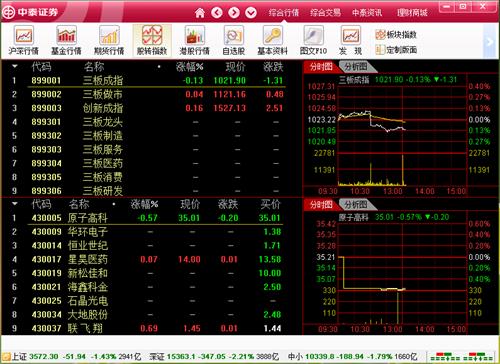
Task: Sort stock table by 买价 column
Action: pos(270,204)
